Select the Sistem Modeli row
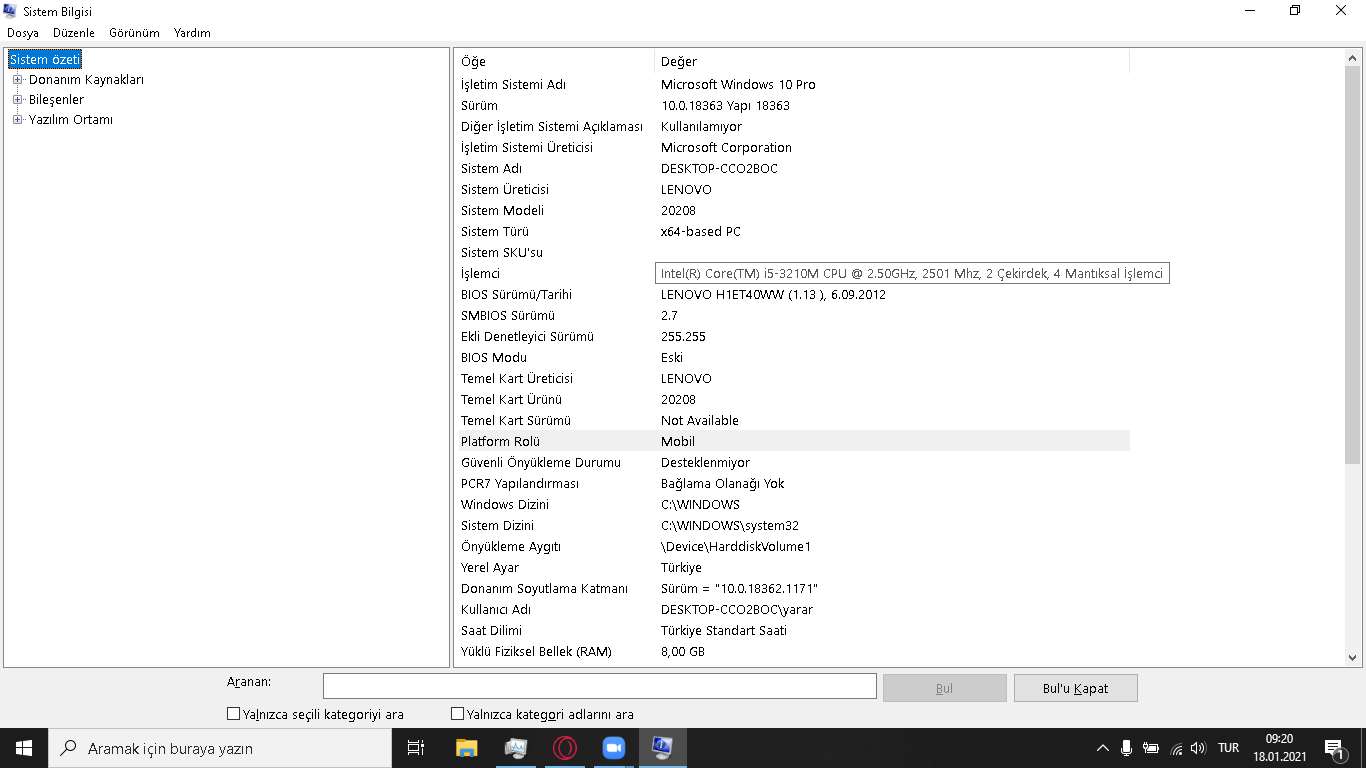 tap(793, 211)
